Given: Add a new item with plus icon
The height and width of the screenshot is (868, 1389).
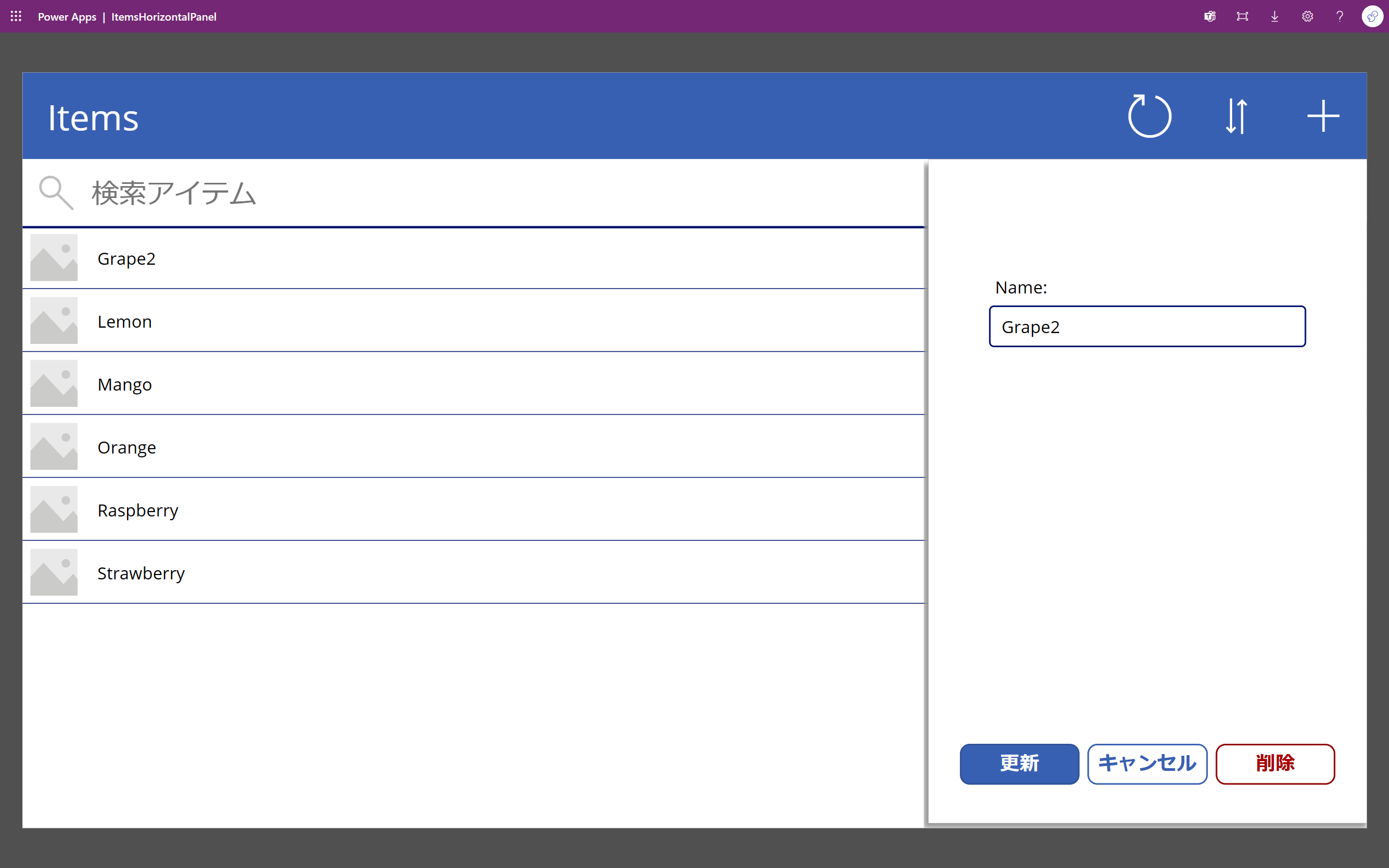Looking at the screenshot, I should [x=1323, y=117].
